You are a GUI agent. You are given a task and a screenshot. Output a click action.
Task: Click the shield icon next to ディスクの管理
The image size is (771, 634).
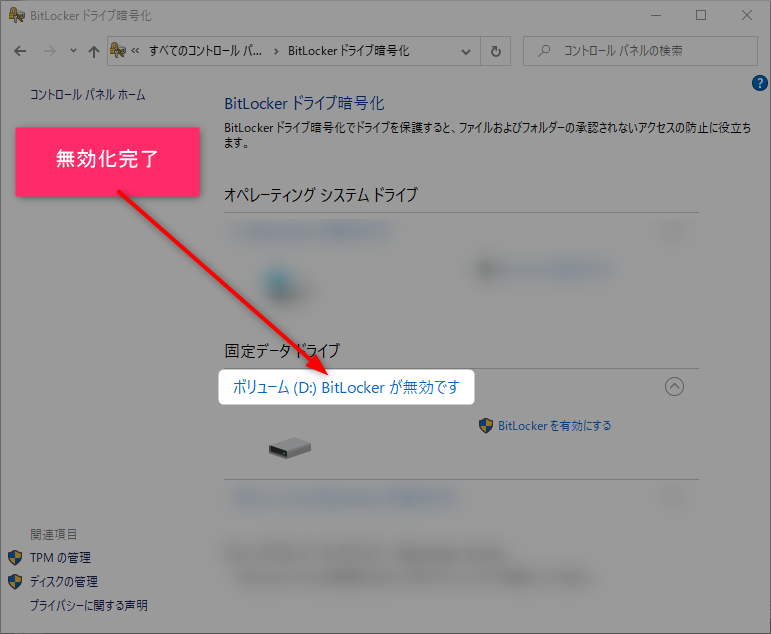15,581
